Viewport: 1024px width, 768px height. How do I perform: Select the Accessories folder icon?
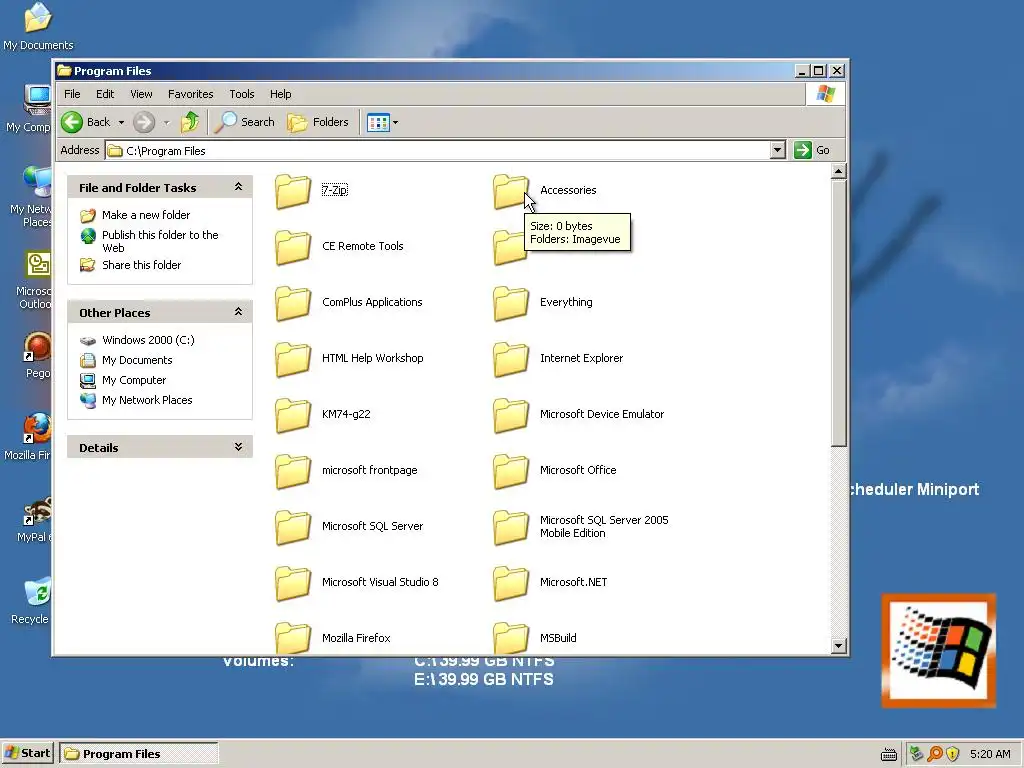click(511, 191)
